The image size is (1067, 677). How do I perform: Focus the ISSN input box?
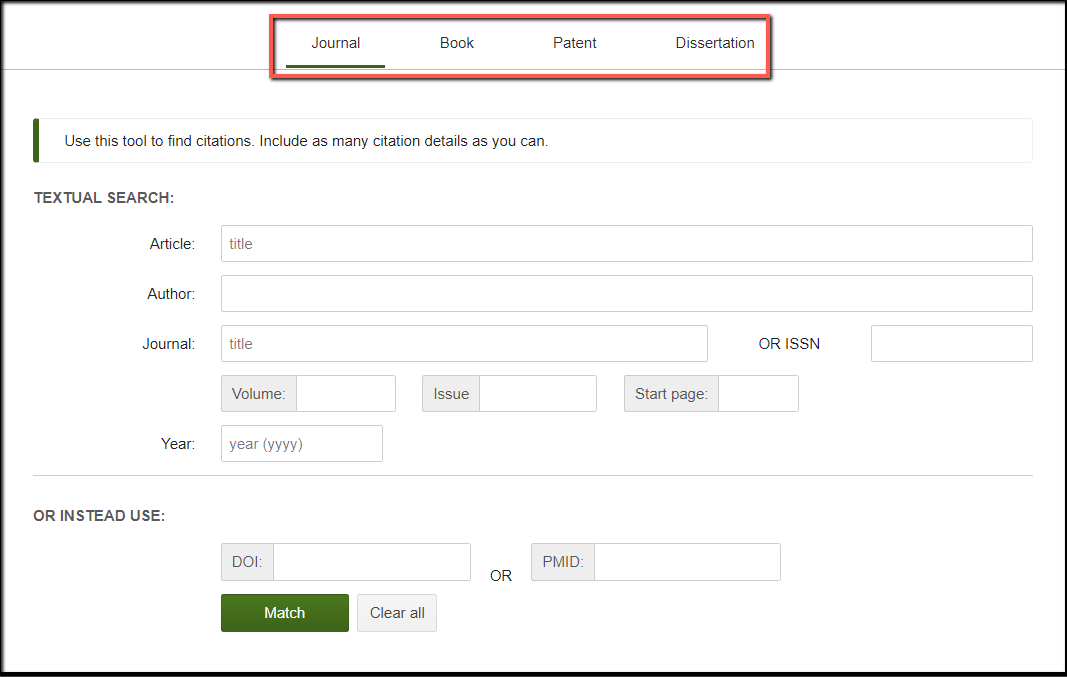pyautogui.click(x=951, y=344)
